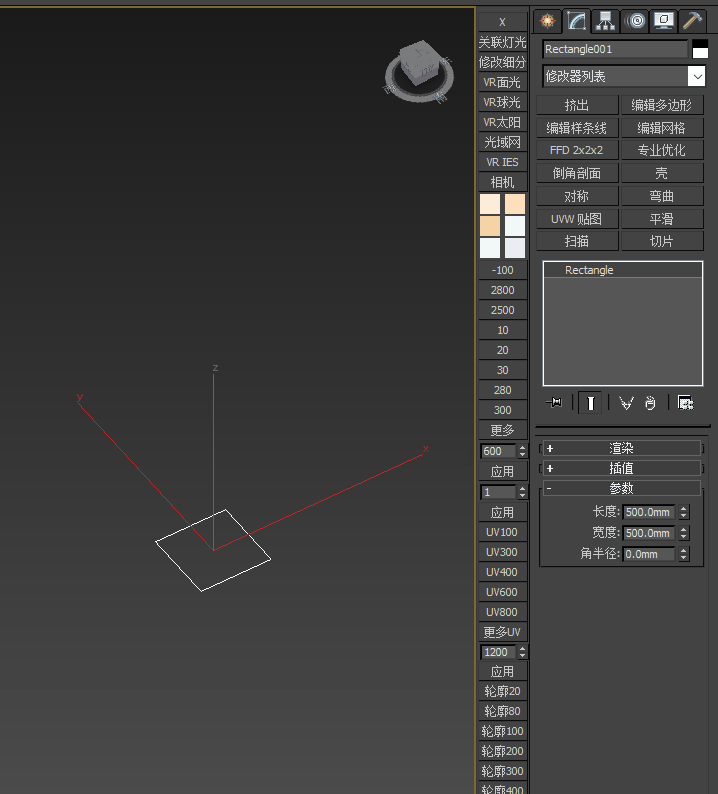Expand the 插值 rollout
This screenshot has width=718, height=794.
621,468
